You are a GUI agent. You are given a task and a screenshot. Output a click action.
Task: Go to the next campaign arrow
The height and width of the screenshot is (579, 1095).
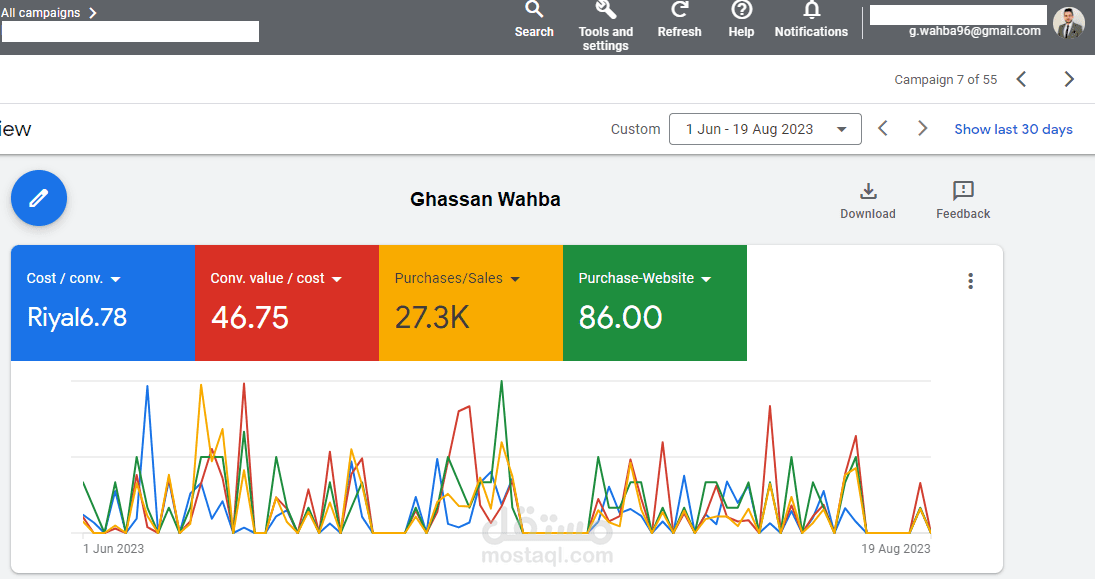point(1069,79)
